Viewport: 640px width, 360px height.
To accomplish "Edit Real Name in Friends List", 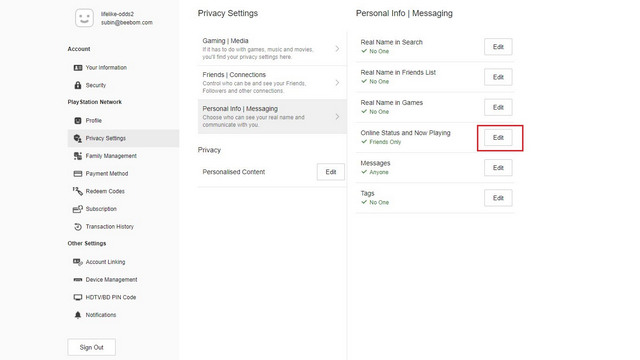I will pos(498,77).
